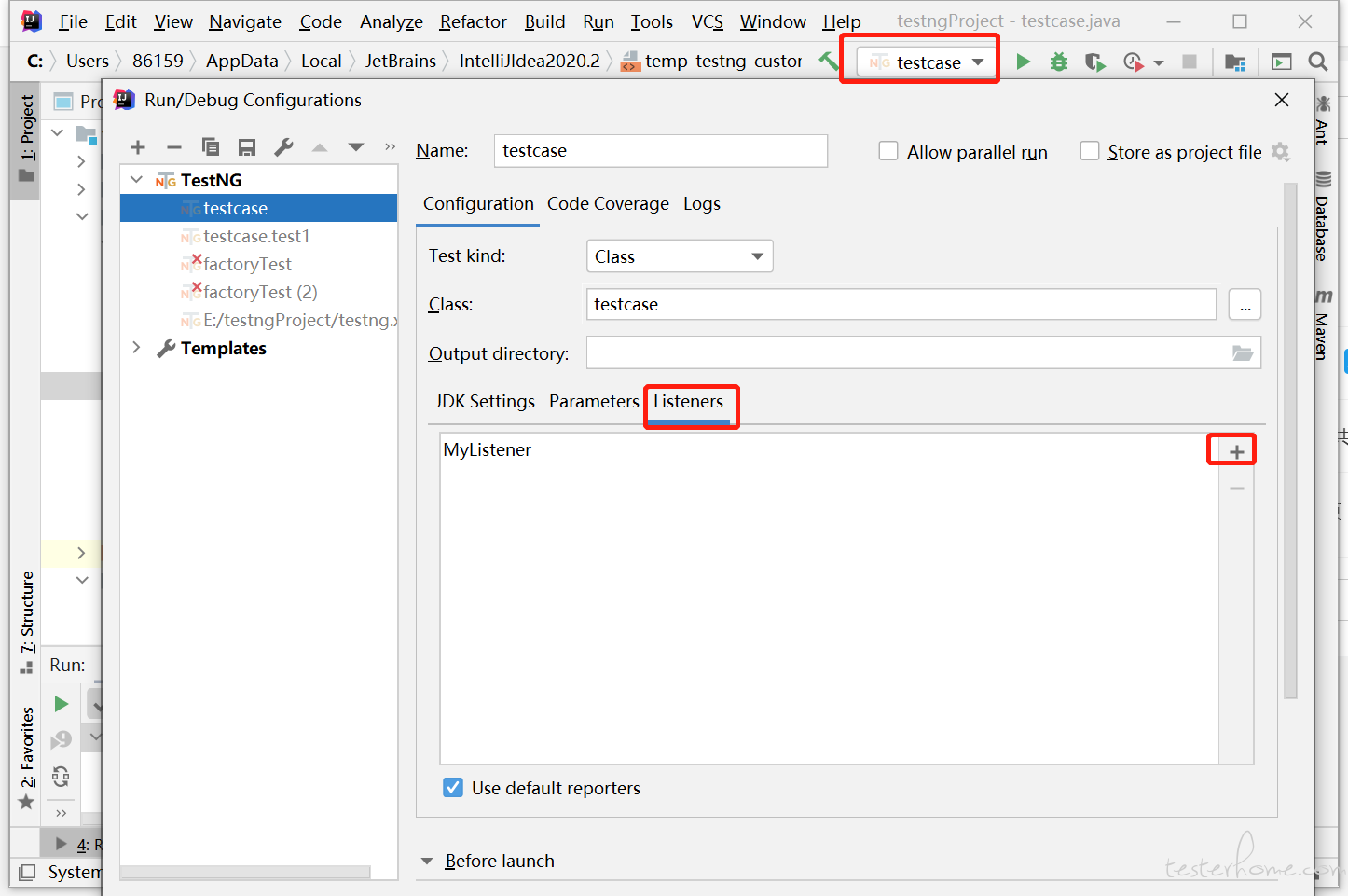1348x896 pixels.
Task: Collapse the TestNG tree node
Action: point(137,179)
